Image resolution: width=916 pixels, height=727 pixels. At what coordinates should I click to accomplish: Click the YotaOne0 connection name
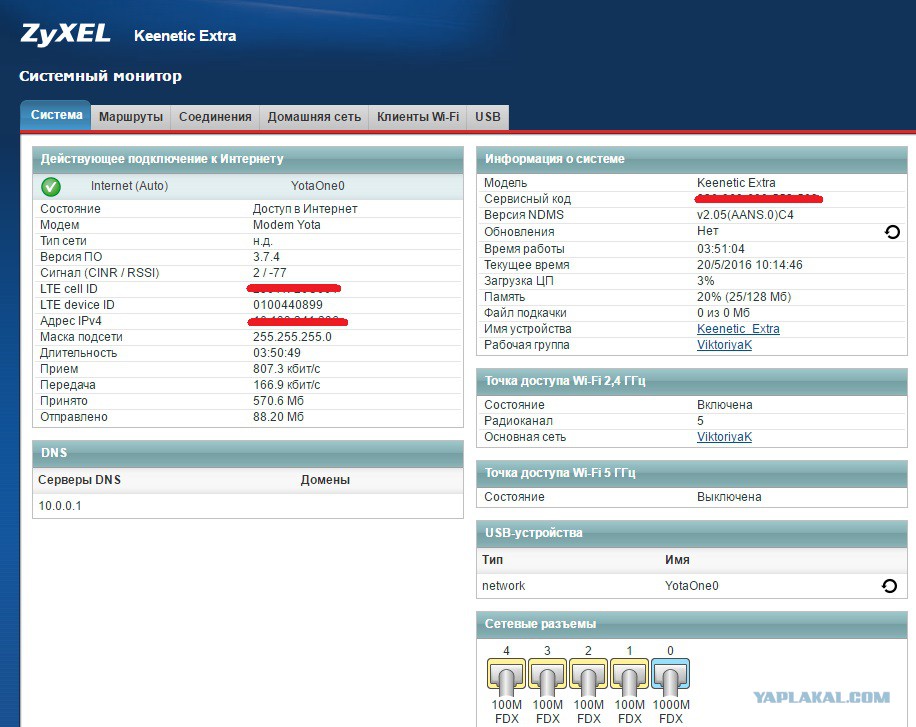tap(318, 186)
